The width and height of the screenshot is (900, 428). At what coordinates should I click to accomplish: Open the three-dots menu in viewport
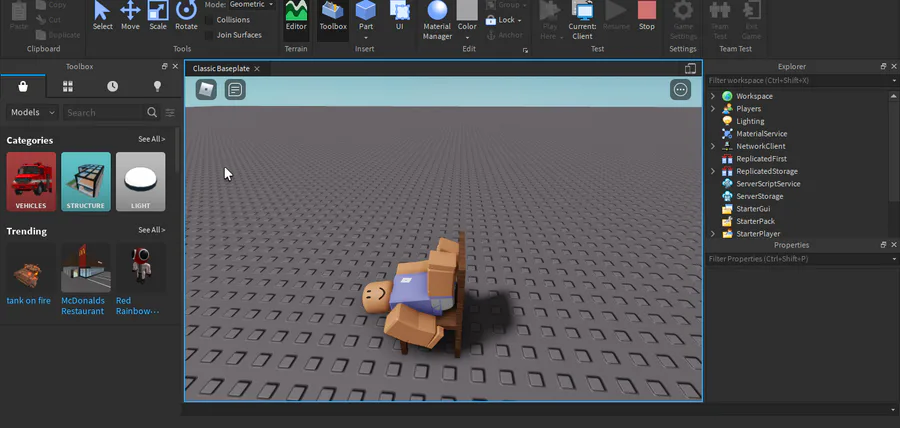point(681,90)
